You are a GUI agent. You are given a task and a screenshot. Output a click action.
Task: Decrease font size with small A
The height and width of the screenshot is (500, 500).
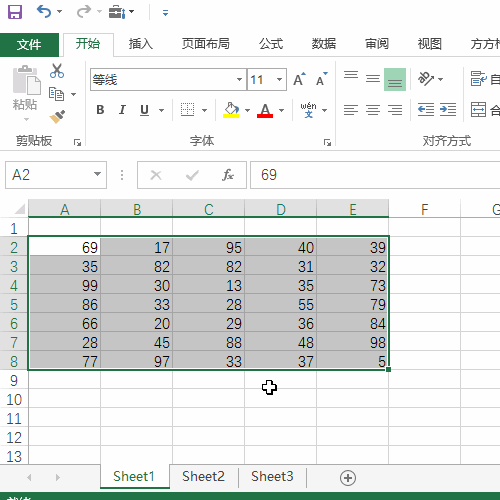pos(322,79)
